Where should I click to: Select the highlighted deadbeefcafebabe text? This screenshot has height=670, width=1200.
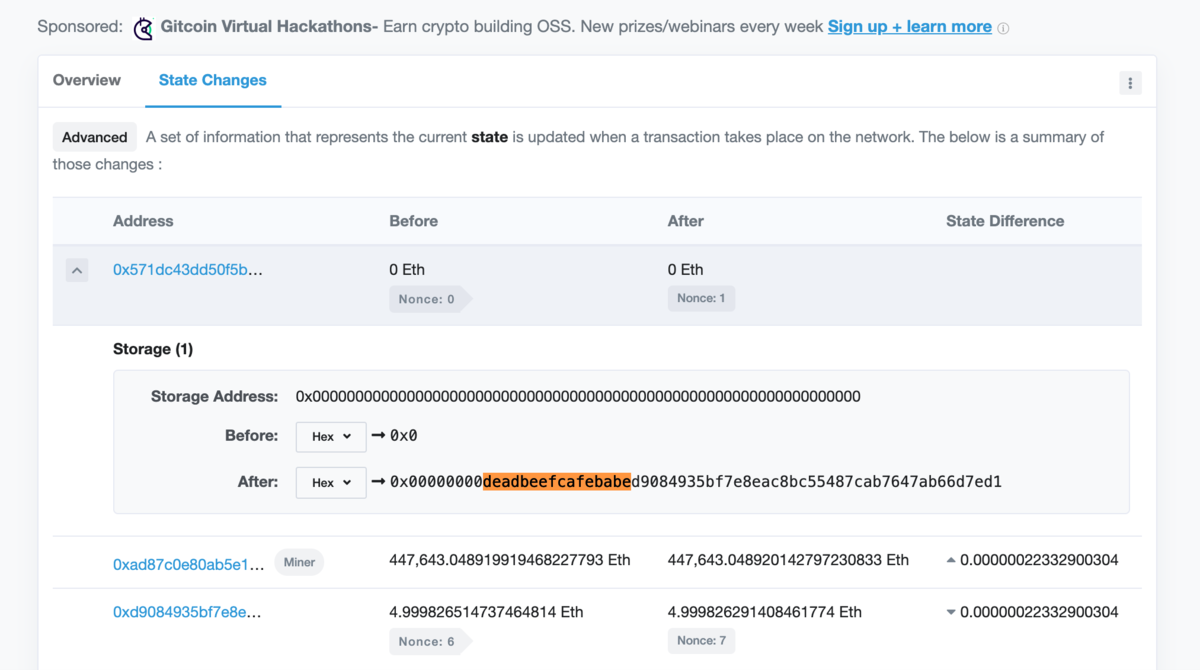[x=557, y=481]
